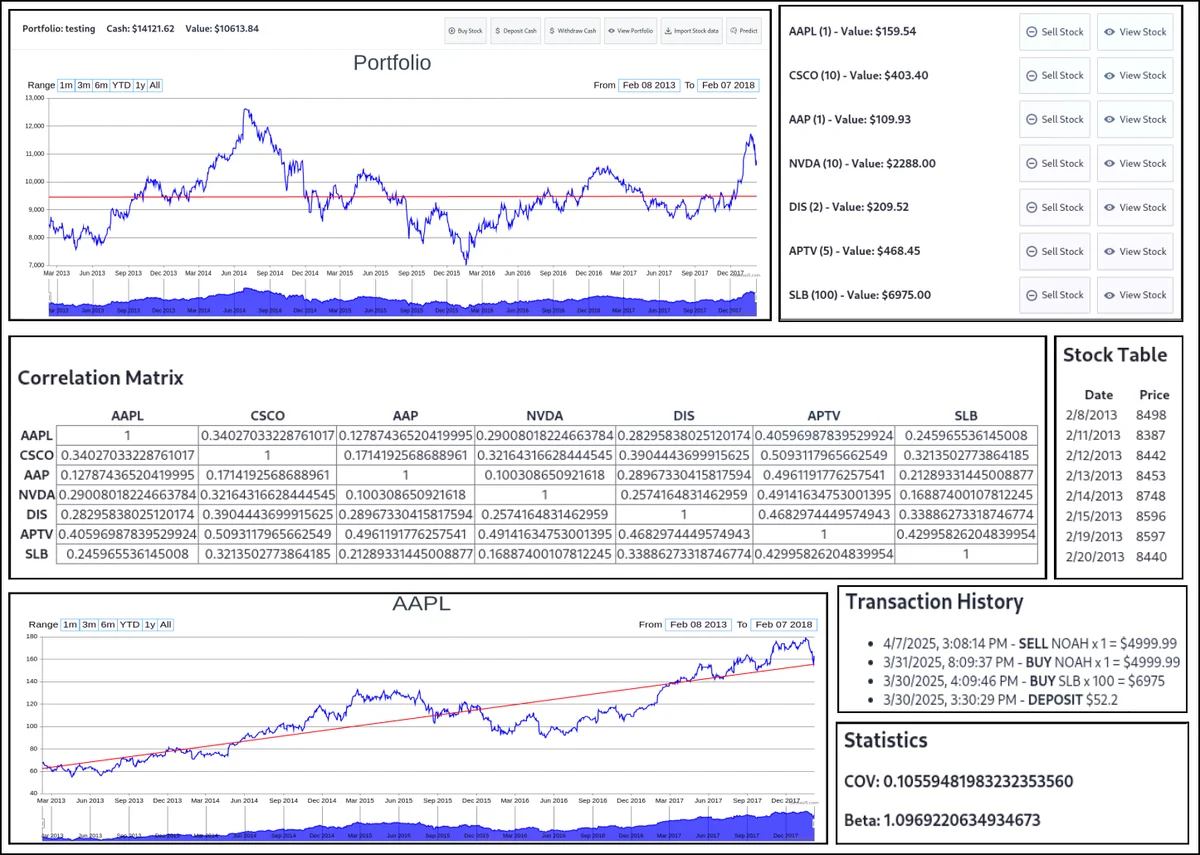The image size is (1200, 855).
Task: Click Withdraw Cash in the portfolio toolbar
Action: click(x=573, y=31)
